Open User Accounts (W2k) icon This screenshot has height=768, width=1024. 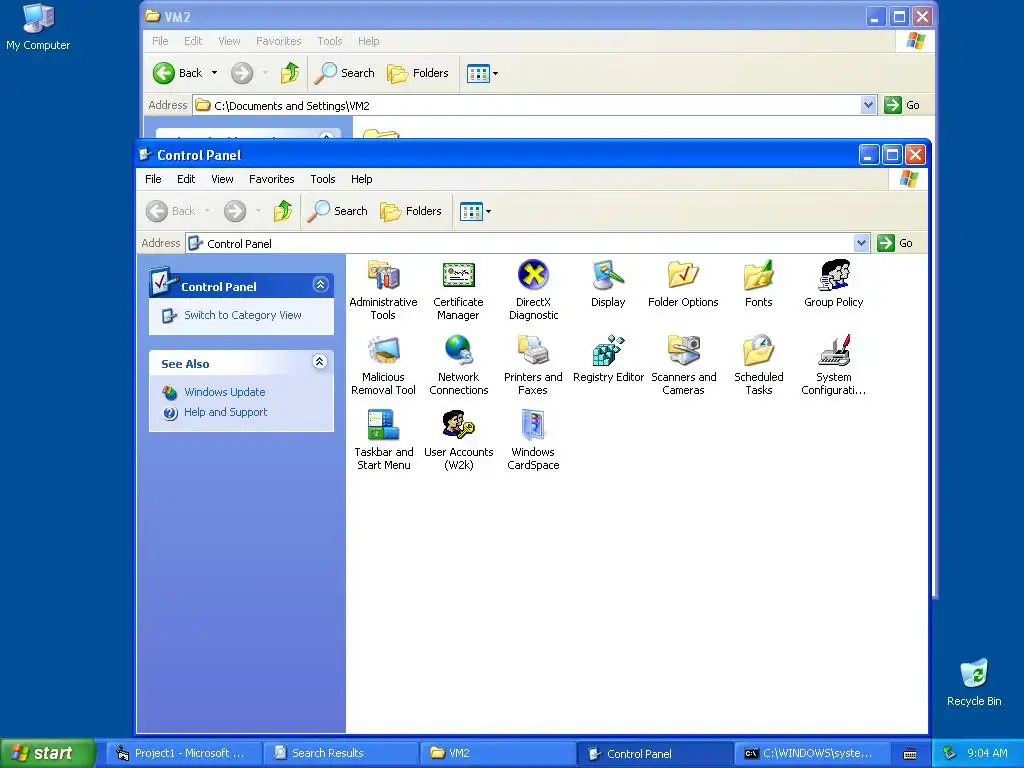click(x=458, y=440)
